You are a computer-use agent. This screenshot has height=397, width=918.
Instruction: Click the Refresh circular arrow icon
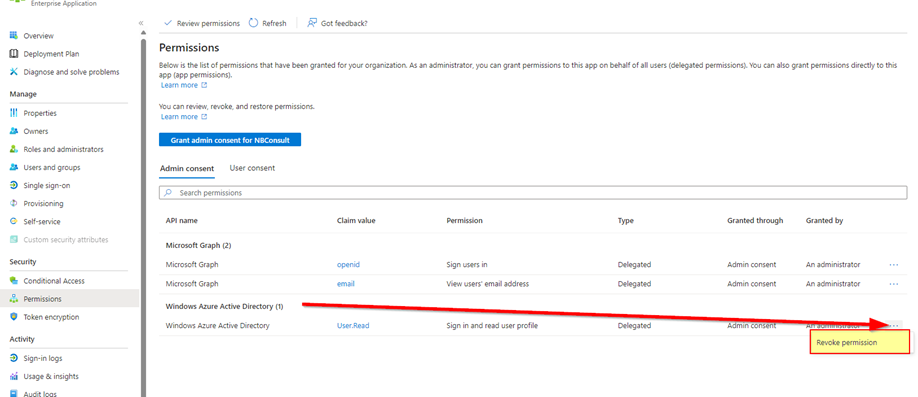point(254,23)
